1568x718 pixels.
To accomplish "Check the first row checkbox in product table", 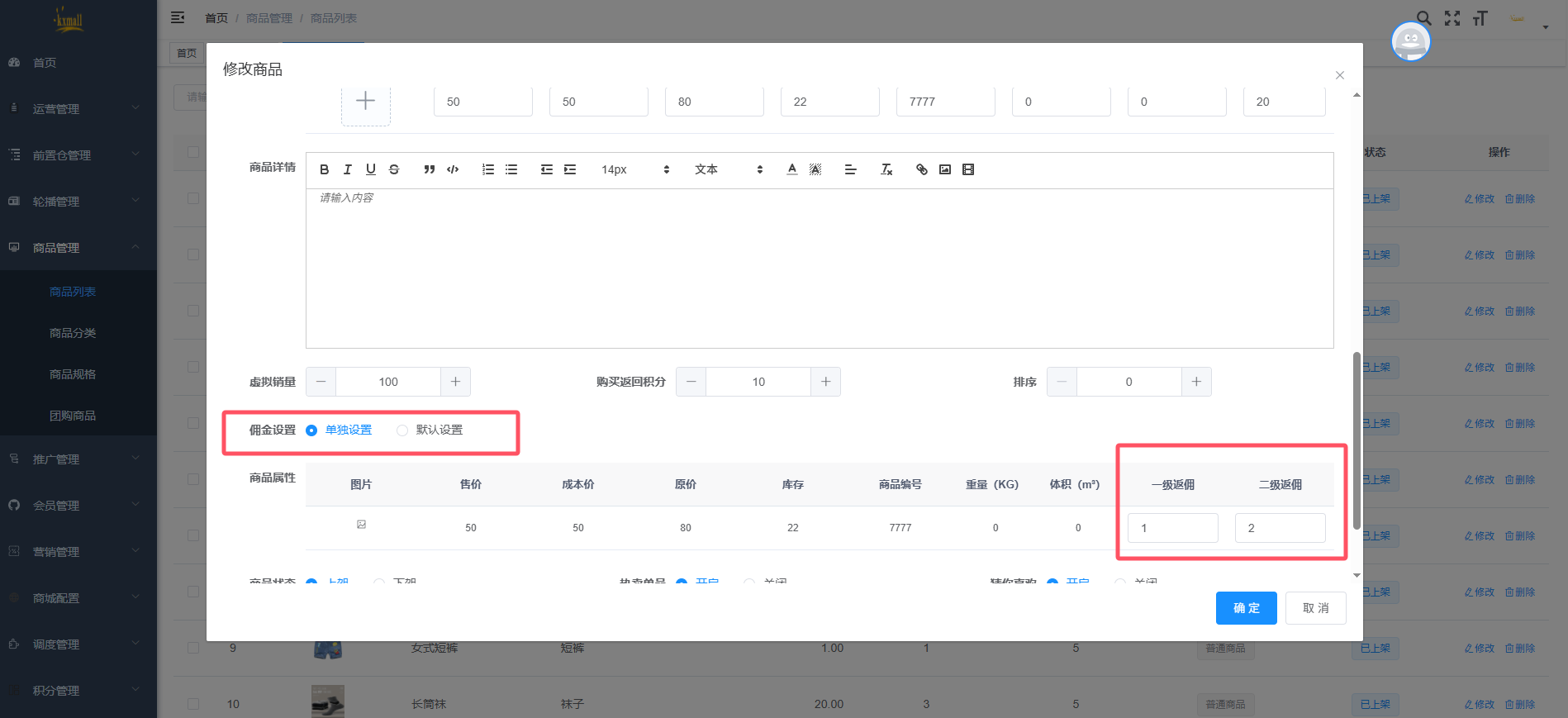I will pos(193,198).
